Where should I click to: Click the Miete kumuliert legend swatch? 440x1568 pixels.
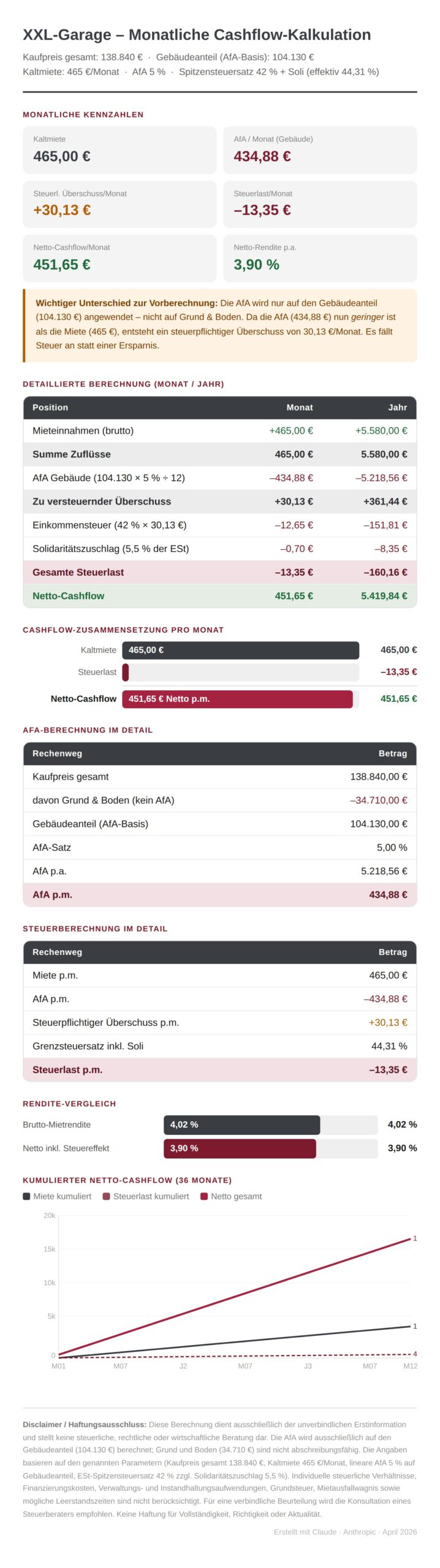pyautogui.click(x=26, y=1196)
